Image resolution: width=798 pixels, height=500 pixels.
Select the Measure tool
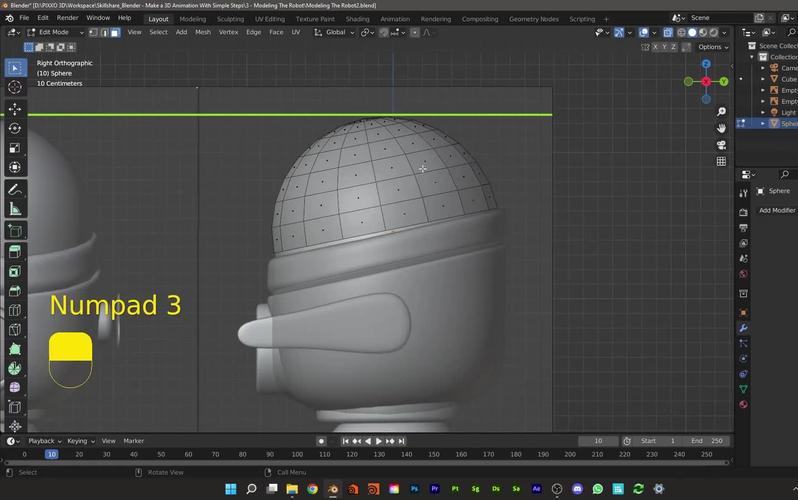point(15,209)
